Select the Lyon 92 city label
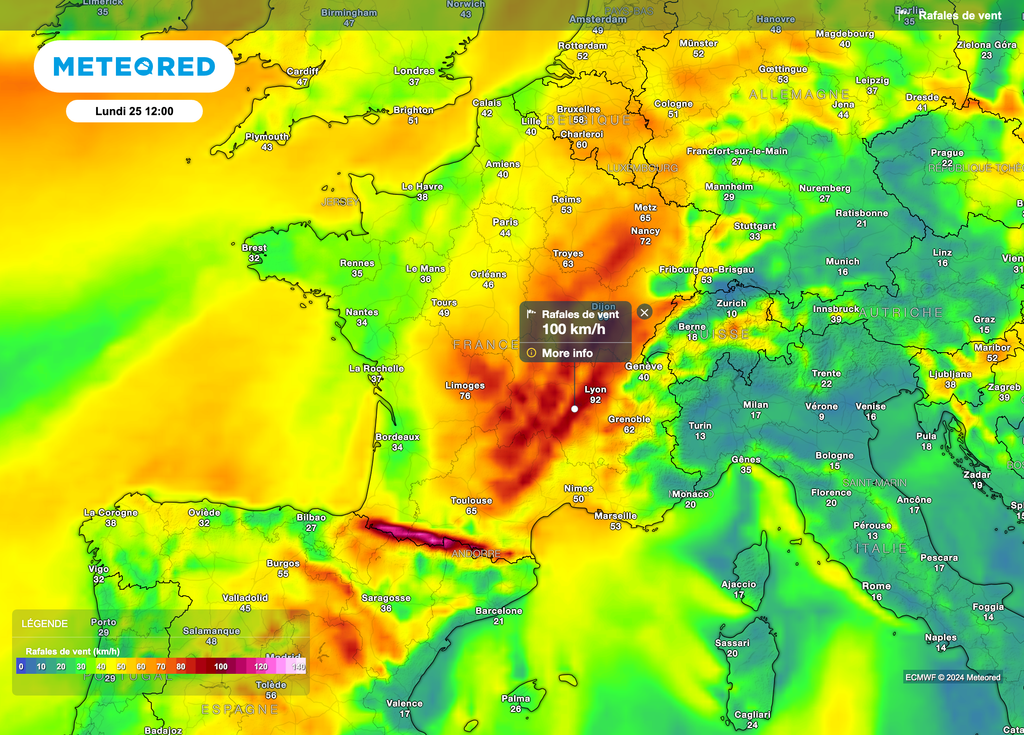Viewport: 1024px width, 735px height. tap(595, 395)
